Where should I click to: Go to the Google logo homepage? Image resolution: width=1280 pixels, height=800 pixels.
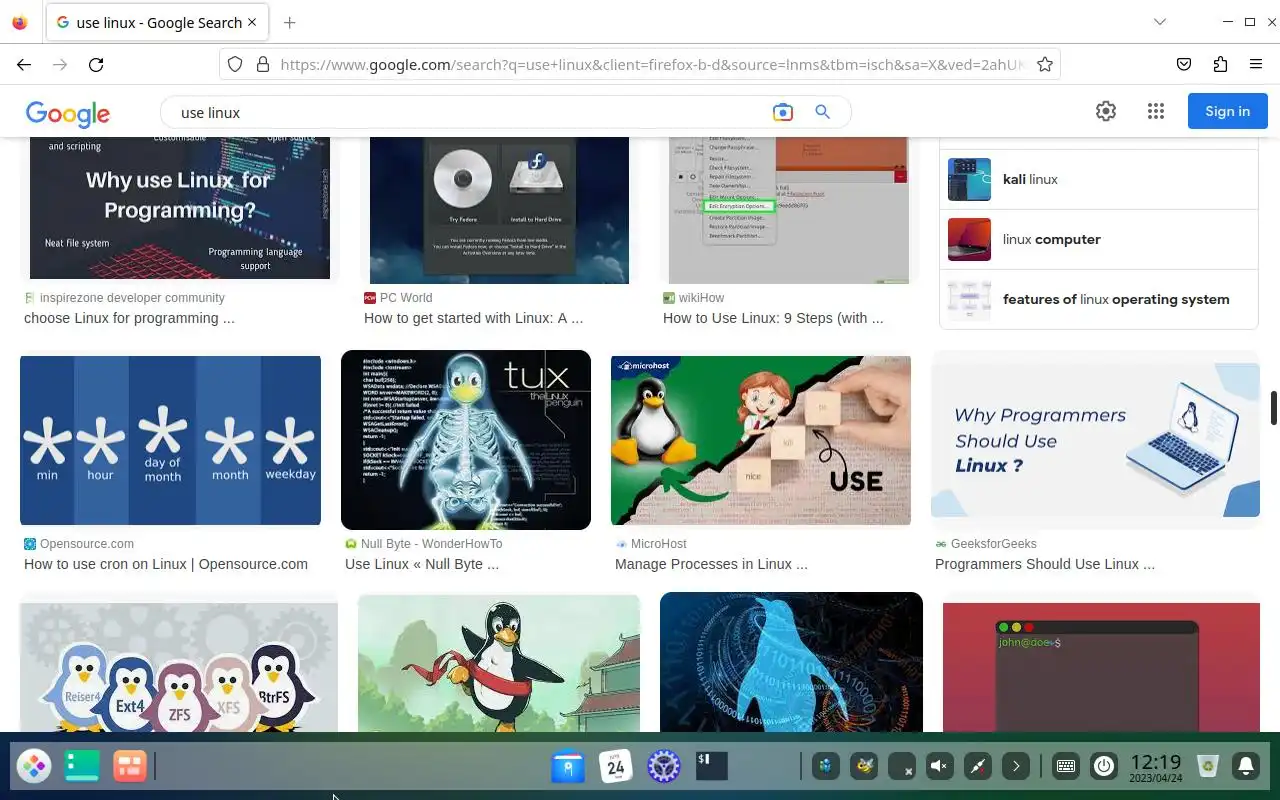tap(68, 113)
